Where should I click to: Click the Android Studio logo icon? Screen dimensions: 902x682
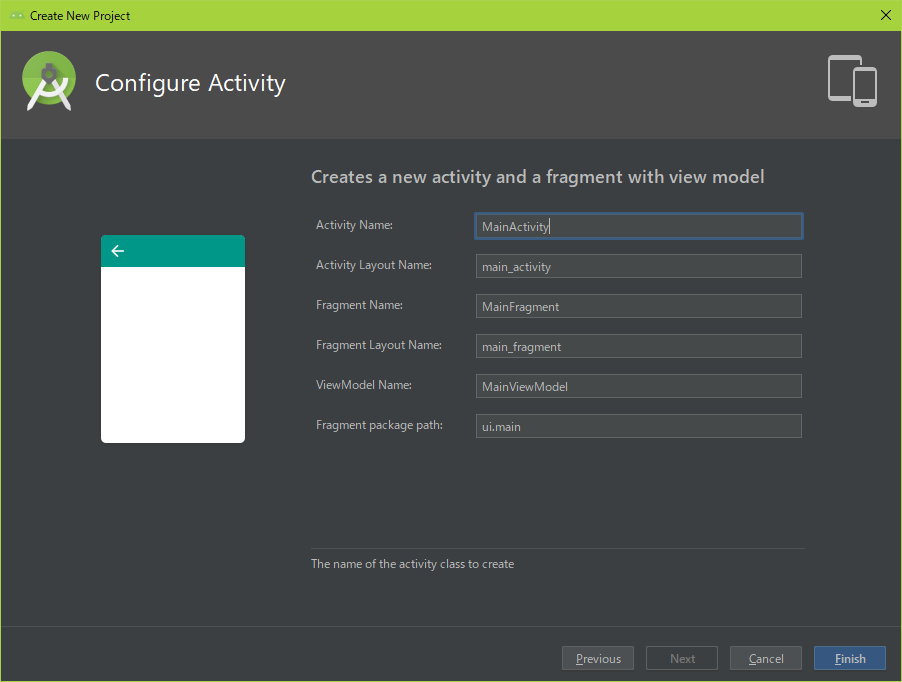[49, 81]
